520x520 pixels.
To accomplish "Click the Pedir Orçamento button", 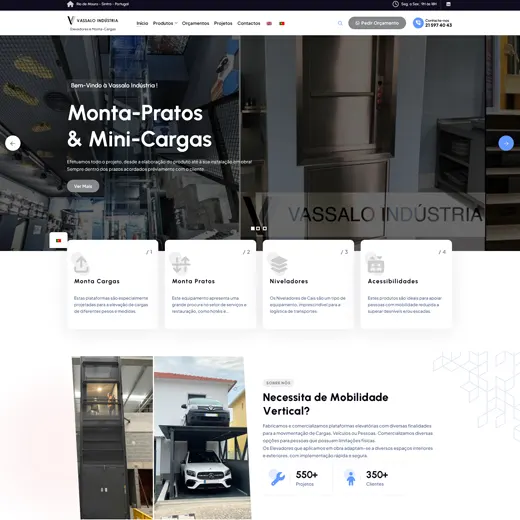I will pos(377,23).
